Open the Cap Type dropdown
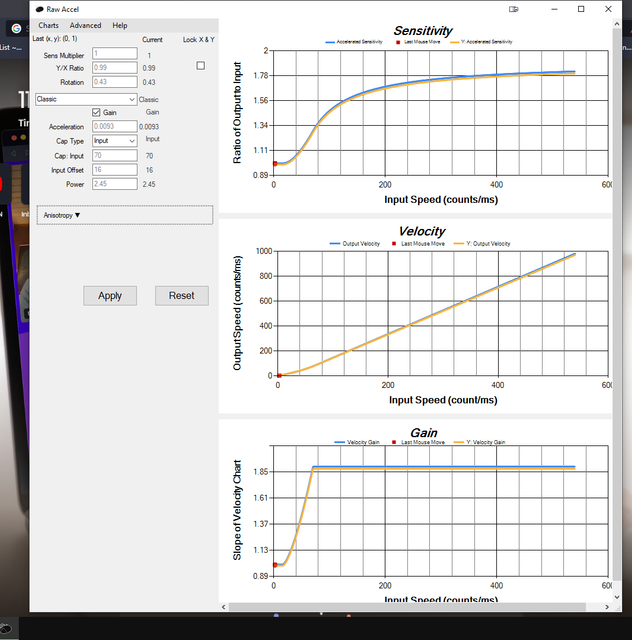This screenshot has height=640, width=632. (x=114, y=141)
